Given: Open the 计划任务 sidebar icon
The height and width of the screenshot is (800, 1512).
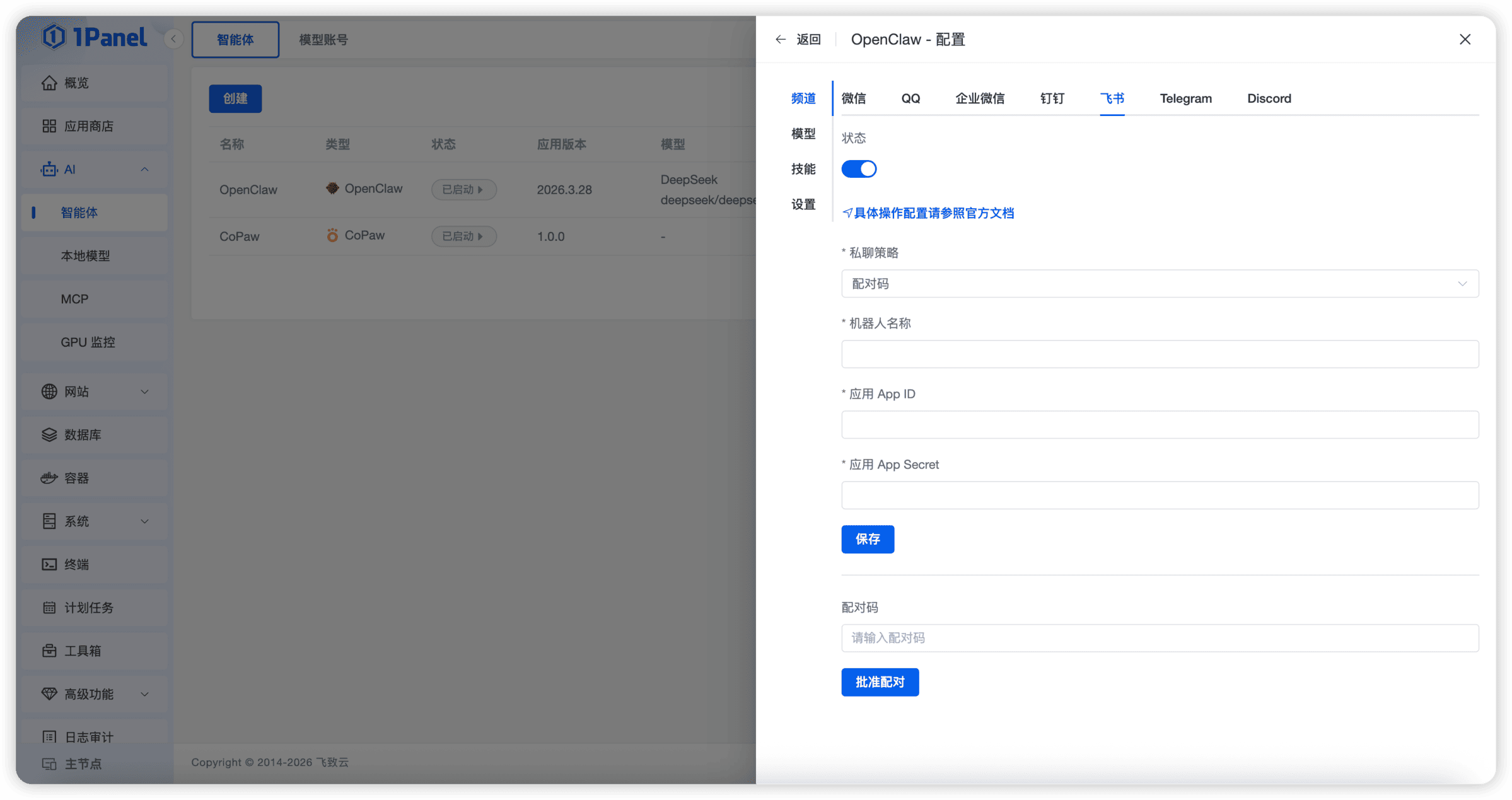Looking at the screenshot, I should [50, 607].
